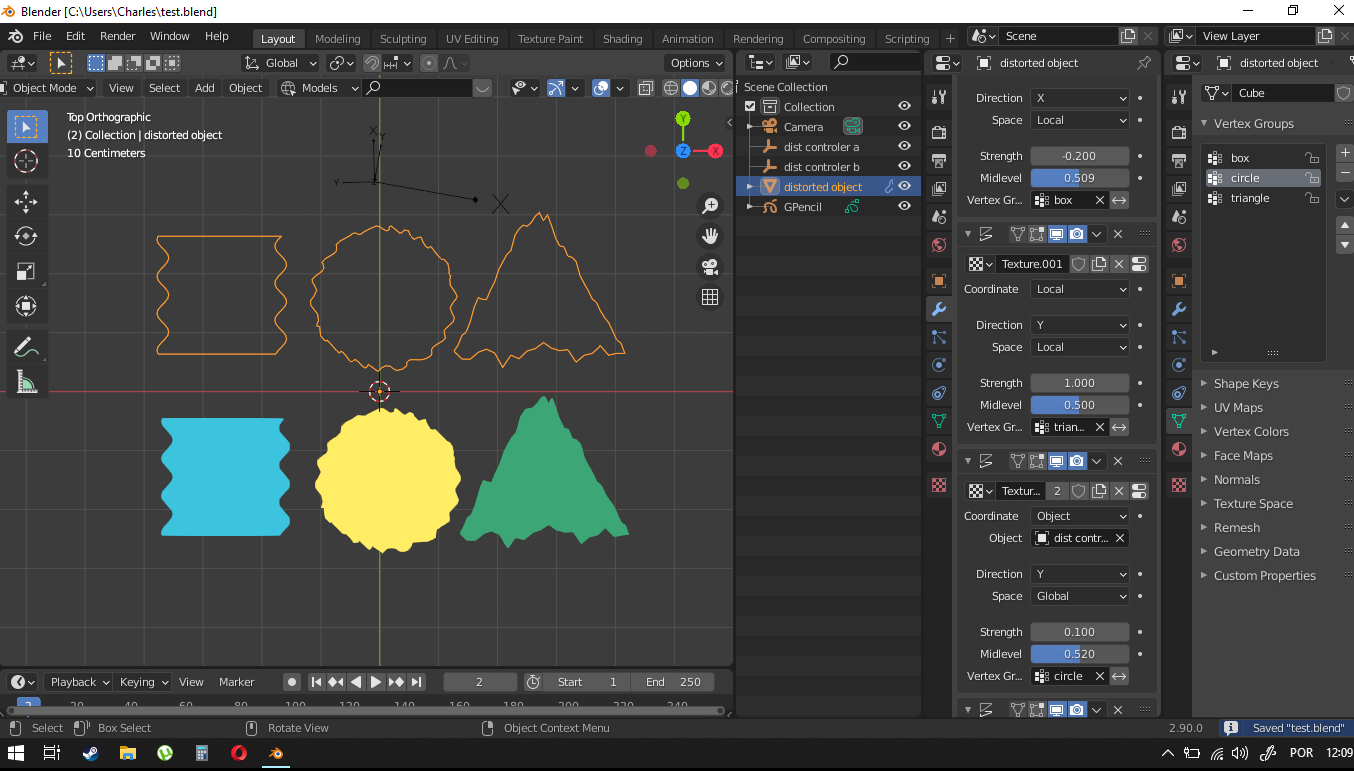The width and height of the screenshot is (1354, 772).
Task: Select the Measure tool
Action: click(x=26, y=382)
